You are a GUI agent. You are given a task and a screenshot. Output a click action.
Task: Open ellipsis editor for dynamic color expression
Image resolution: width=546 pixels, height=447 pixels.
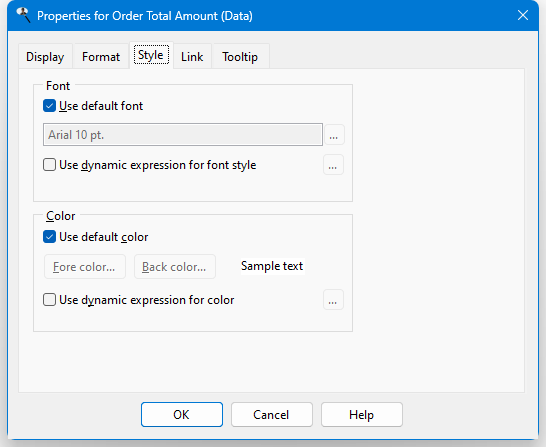[333, 299]
